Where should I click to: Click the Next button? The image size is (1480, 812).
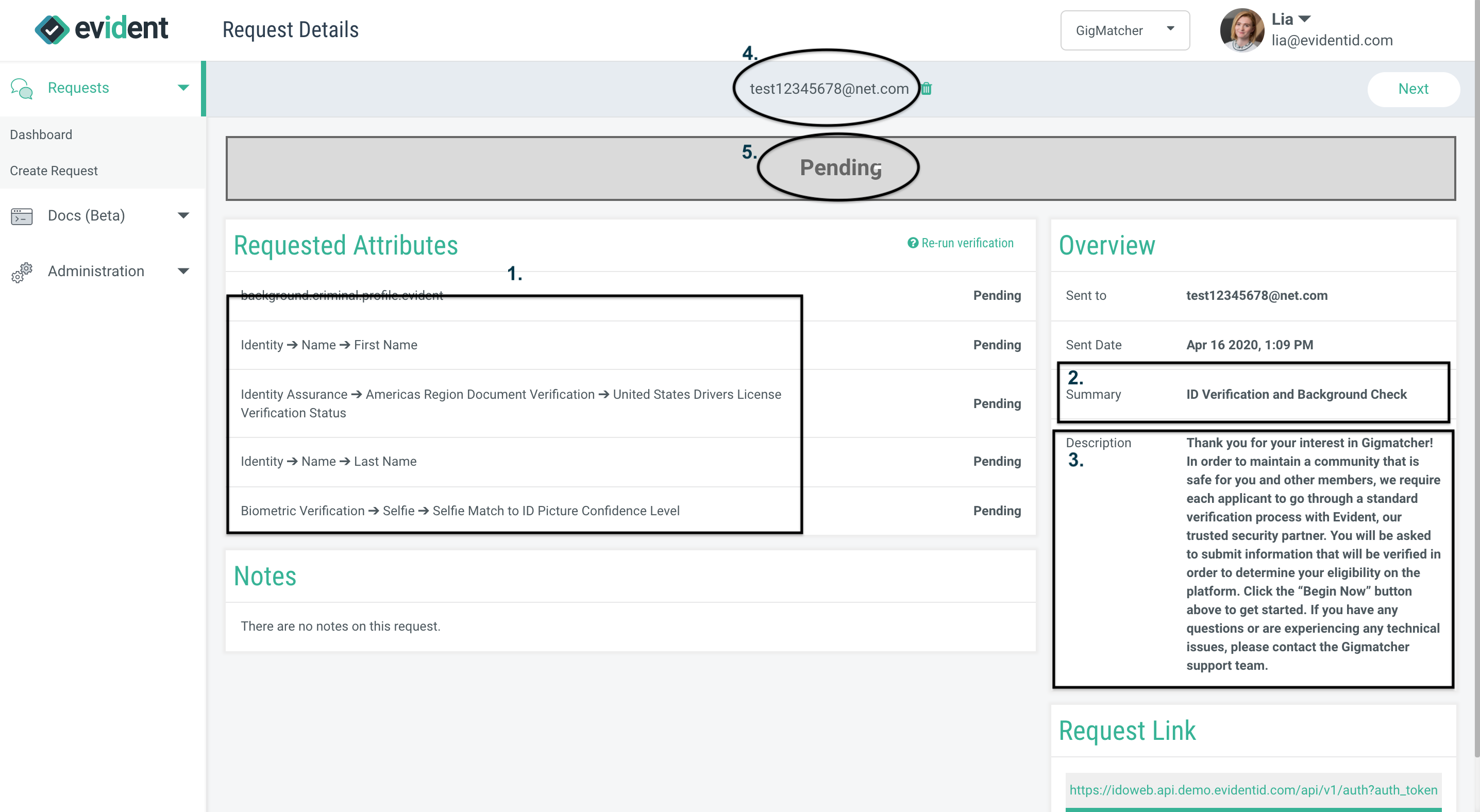point(1414,89)
